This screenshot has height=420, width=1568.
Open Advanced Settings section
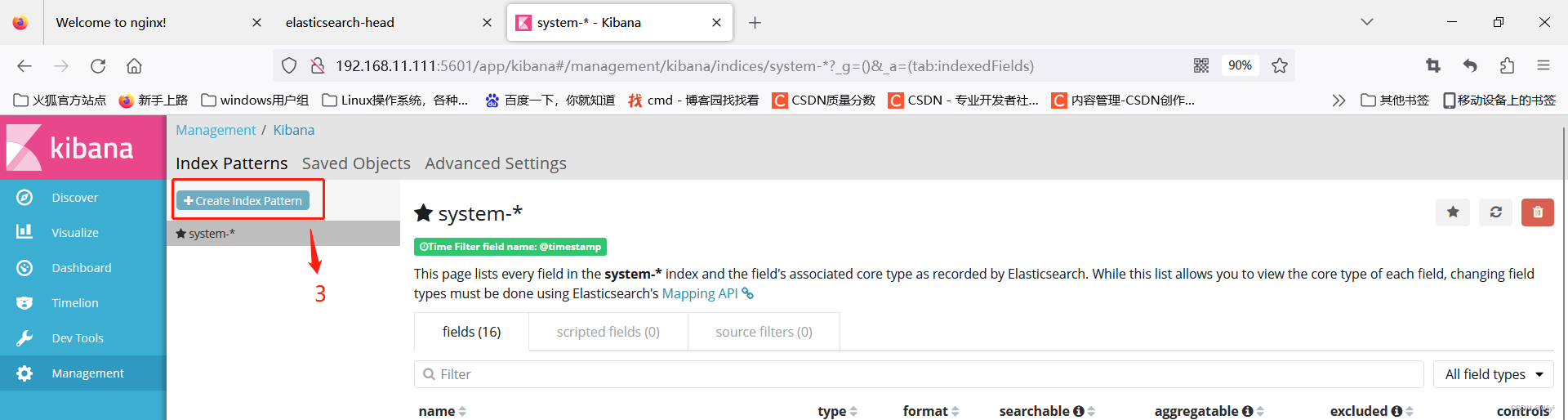pyautogui.click(x=496, y=163)
